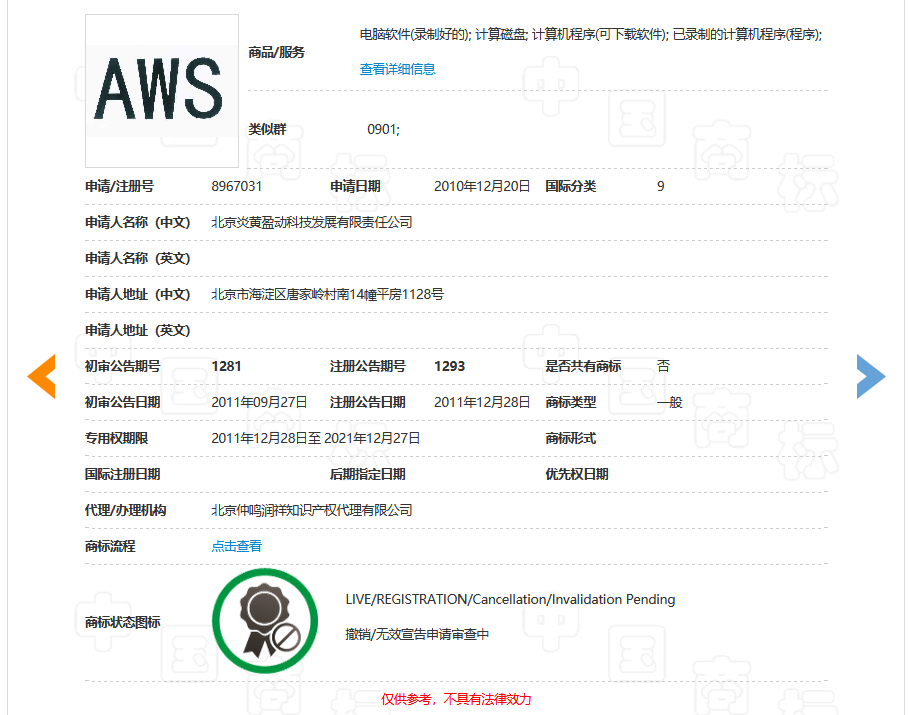908x715 pixels.
Task: Click the orange previous-record arrow
Action: (x=40, y=377)
